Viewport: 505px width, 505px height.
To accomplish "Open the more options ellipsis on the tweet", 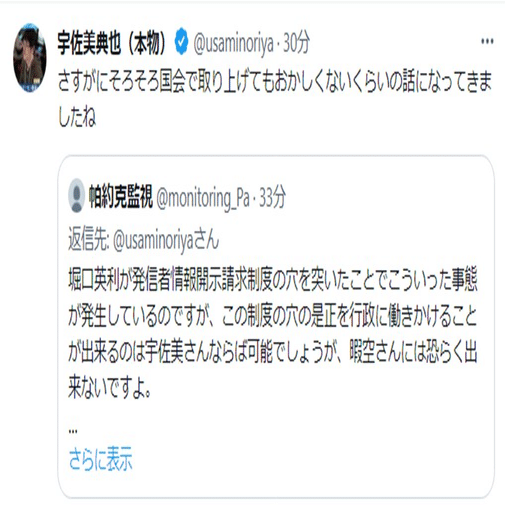I will click(487, 42).
